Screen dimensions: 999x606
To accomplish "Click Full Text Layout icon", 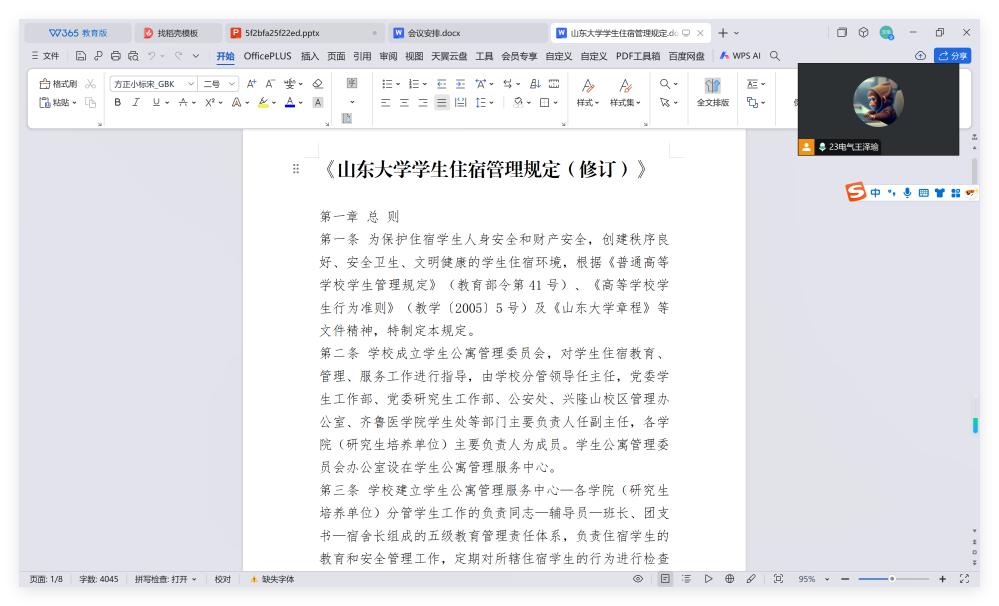I will 712,92.
